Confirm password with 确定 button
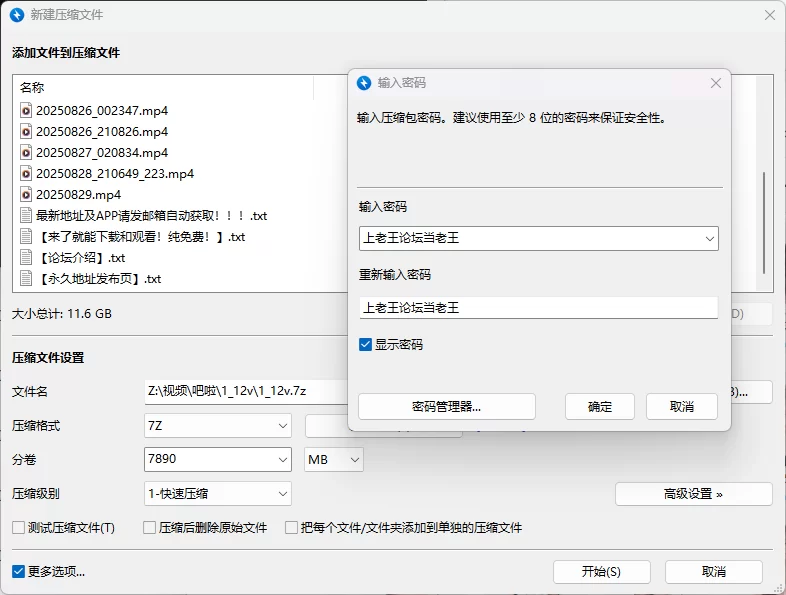786x595 pixels. pos(600,407)
